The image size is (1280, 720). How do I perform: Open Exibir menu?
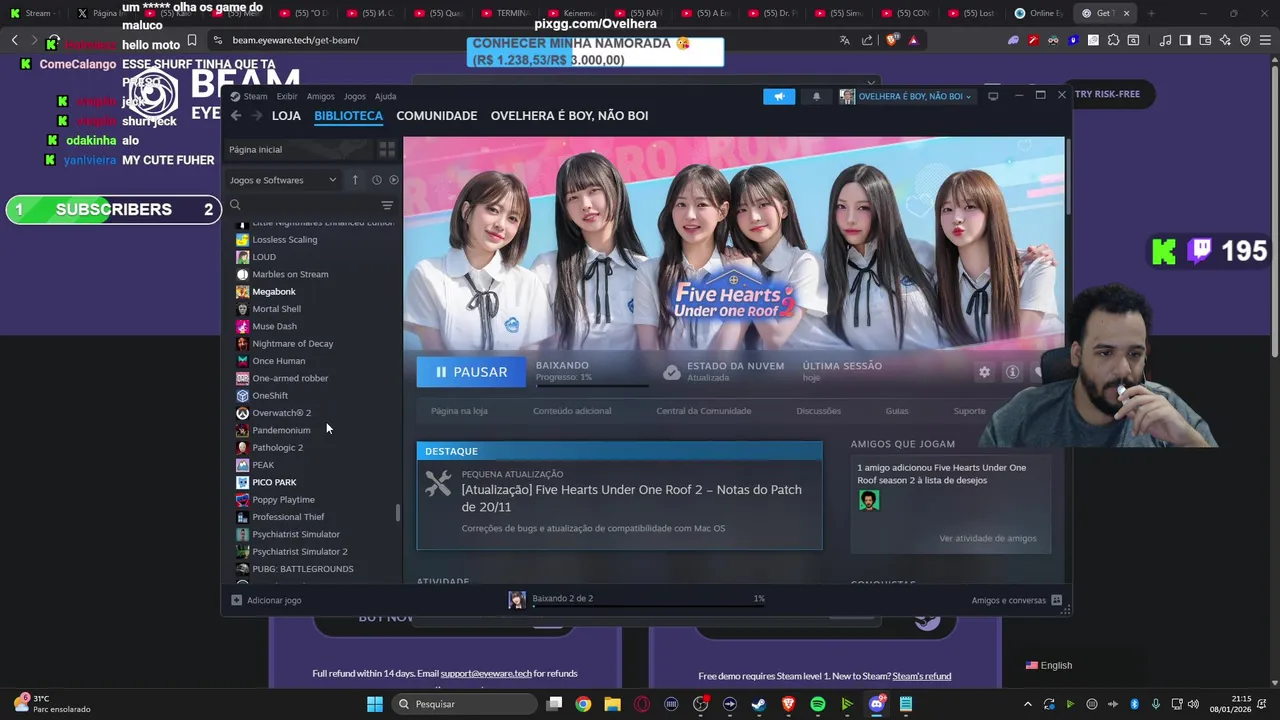click(287, 96)
